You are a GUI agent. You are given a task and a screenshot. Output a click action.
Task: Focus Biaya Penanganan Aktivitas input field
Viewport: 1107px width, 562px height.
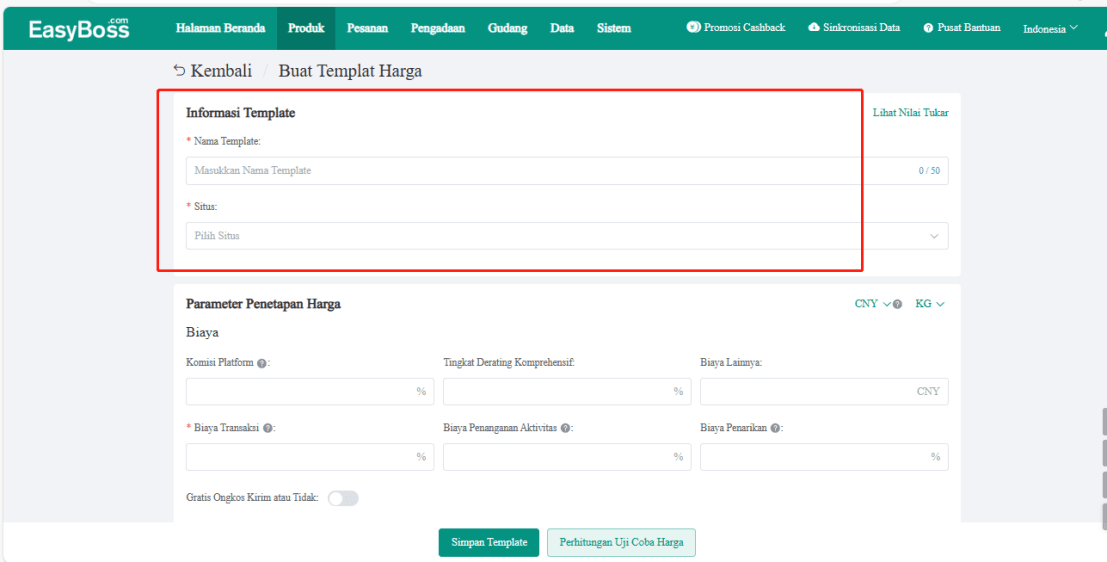(x=567, y=457)
